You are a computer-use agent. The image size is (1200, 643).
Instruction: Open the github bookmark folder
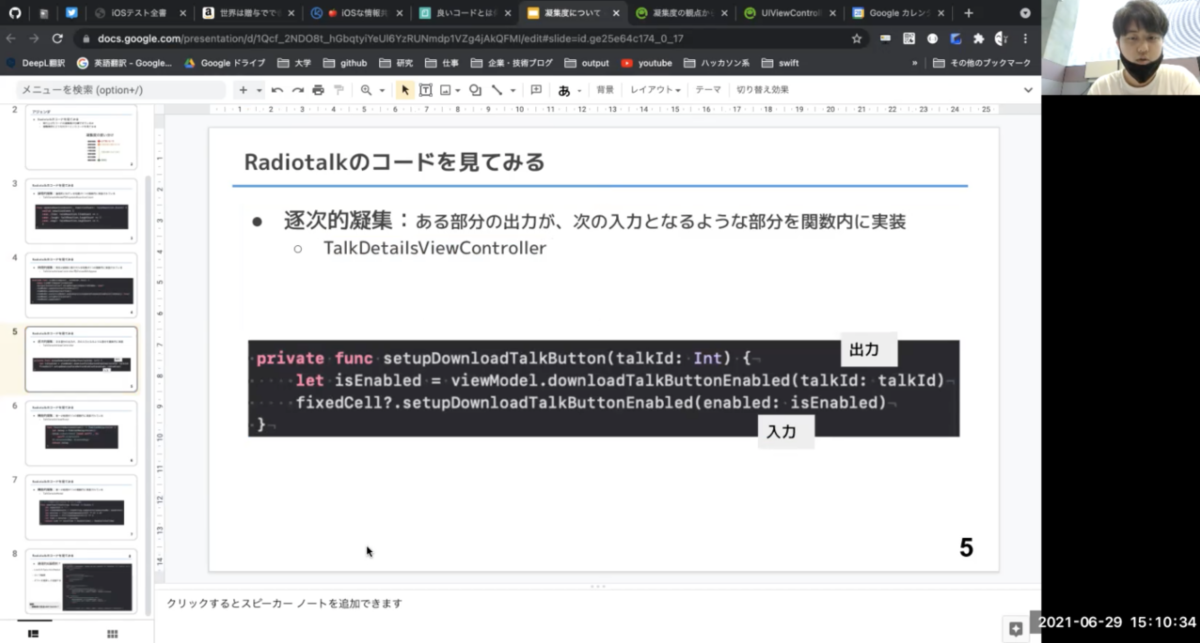tap(346, 62)
